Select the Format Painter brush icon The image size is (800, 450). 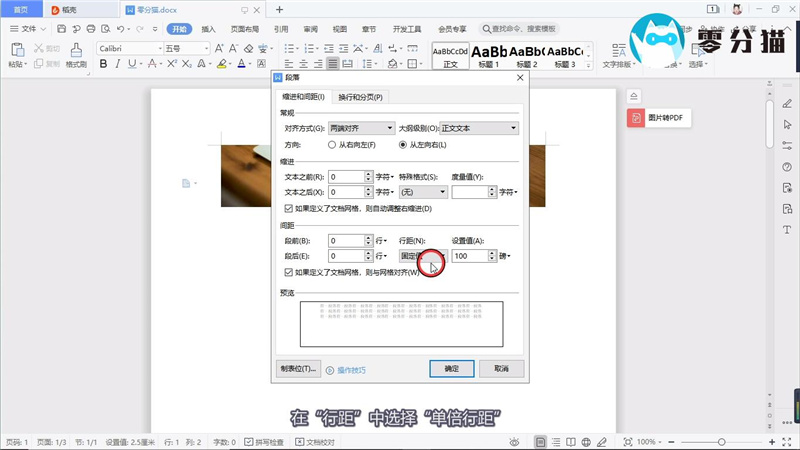pos(76,49)
